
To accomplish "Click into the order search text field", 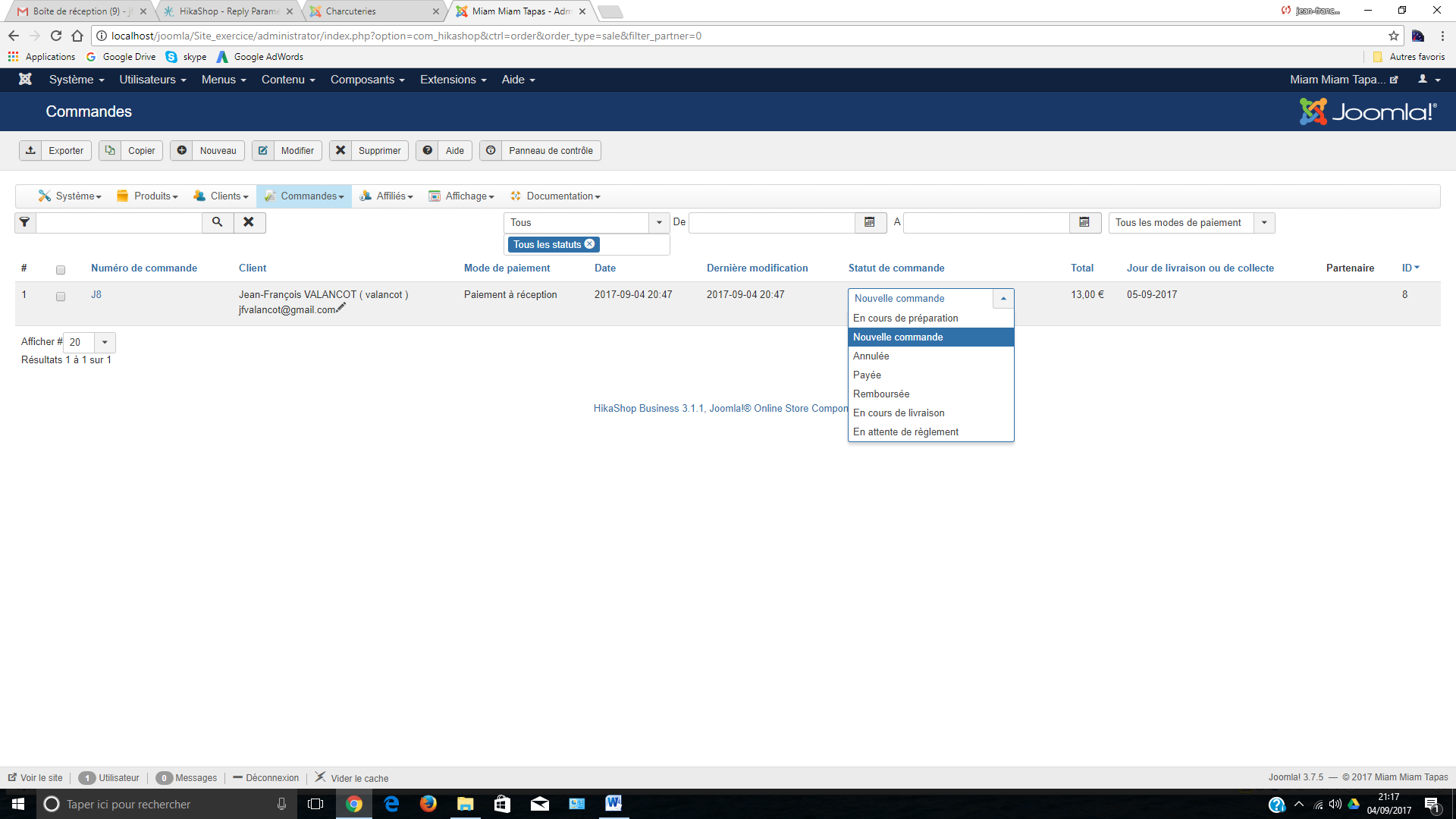I will click(119, 222).
